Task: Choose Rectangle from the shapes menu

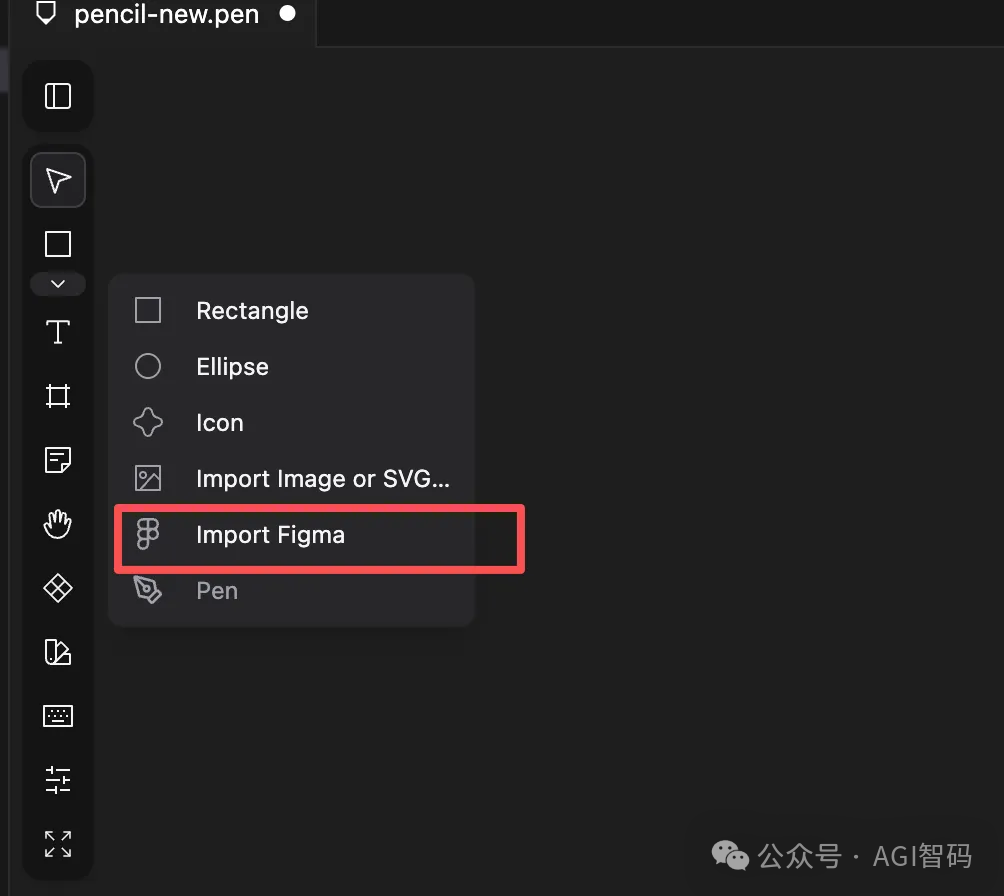Action: point(252,310)
